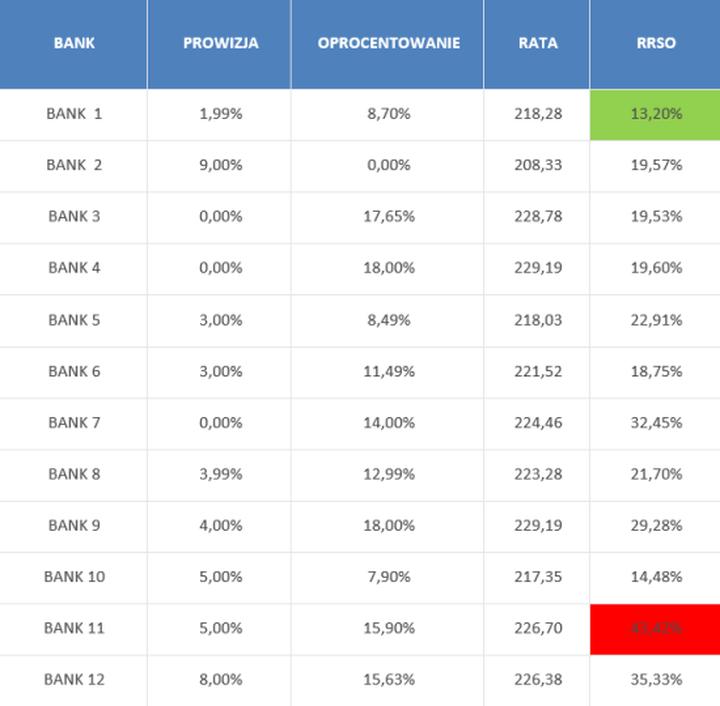Click the RRSO column header
This screenshot has height=706, width=720.
point(656,43)
